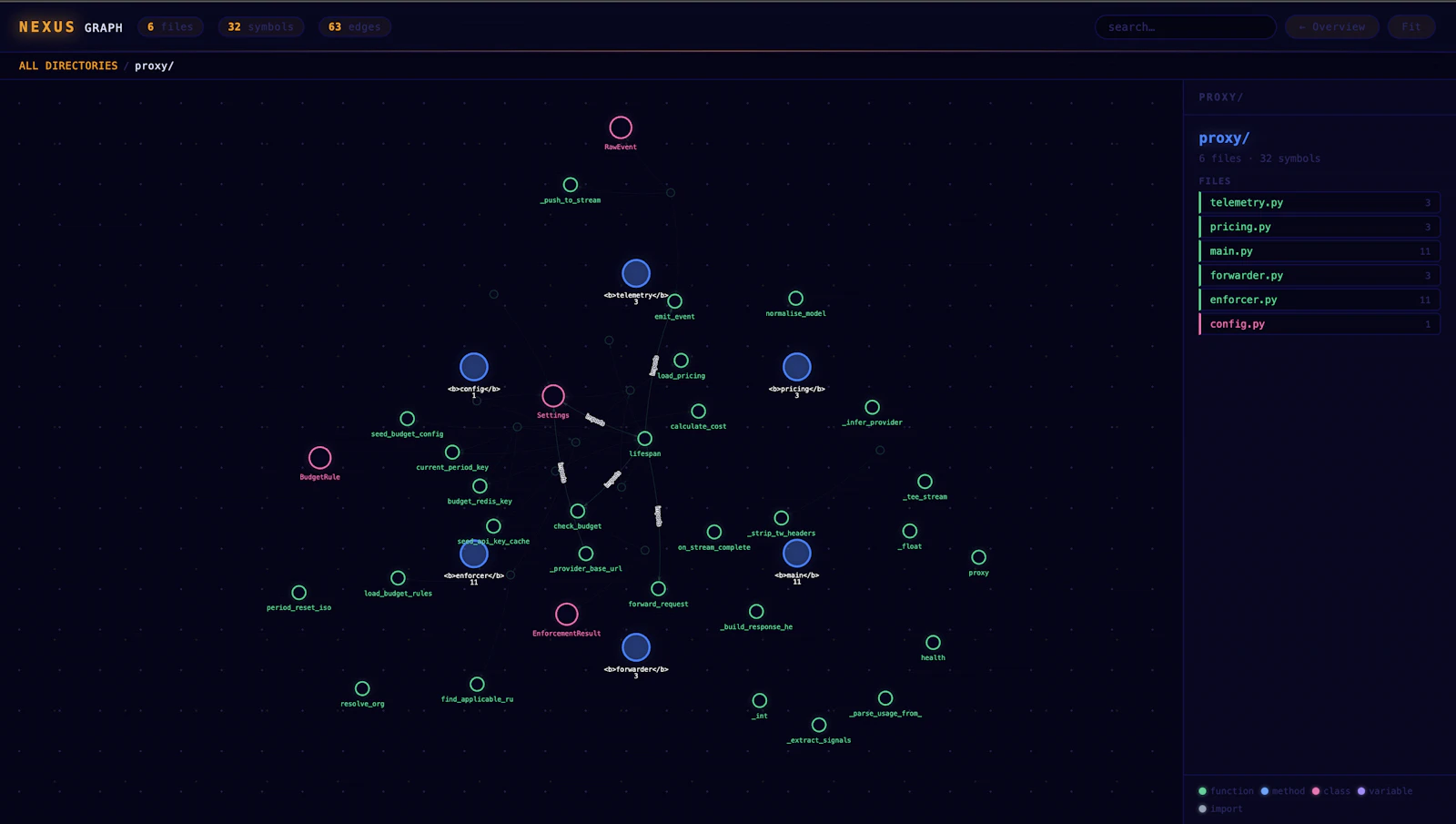Screen dimensions: 1456x824
Task: Click the proxy/ breadcrumb segment
Action: [x=155, y=66]
